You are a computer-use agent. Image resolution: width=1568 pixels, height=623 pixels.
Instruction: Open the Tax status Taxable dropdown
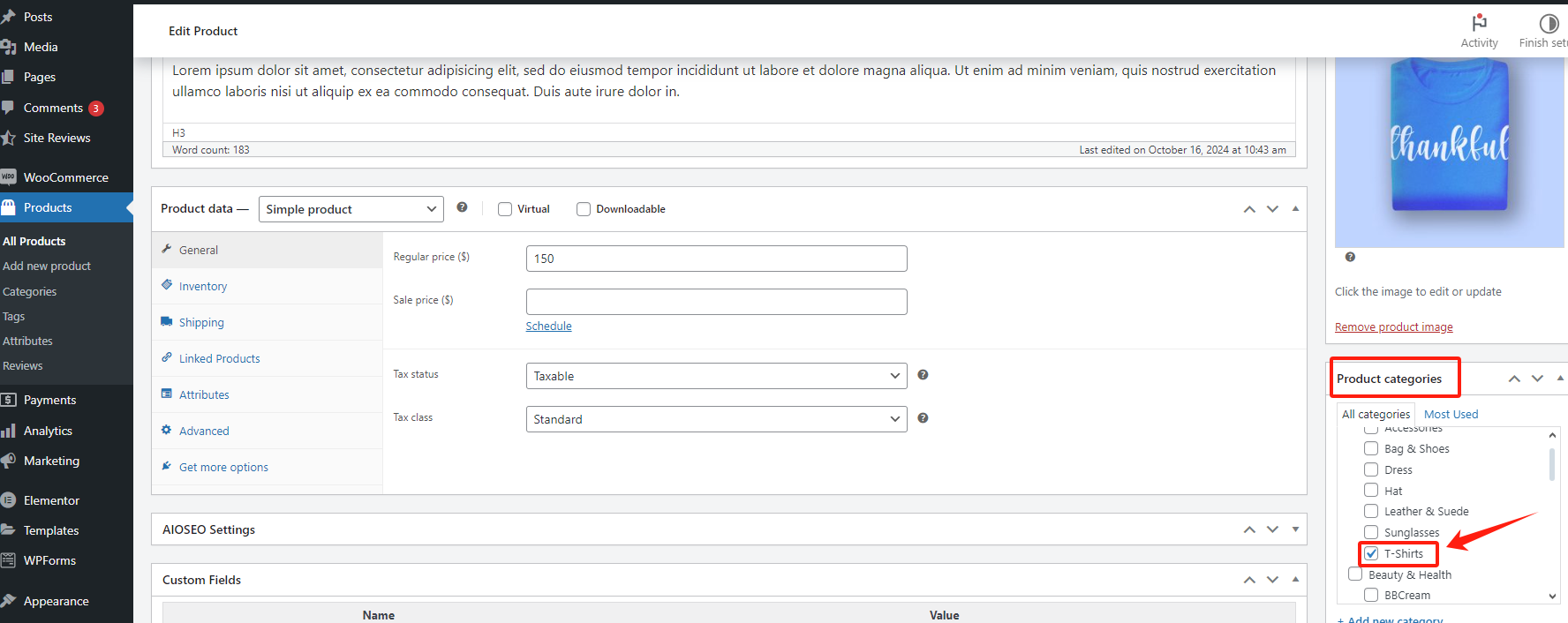point(716,376)
